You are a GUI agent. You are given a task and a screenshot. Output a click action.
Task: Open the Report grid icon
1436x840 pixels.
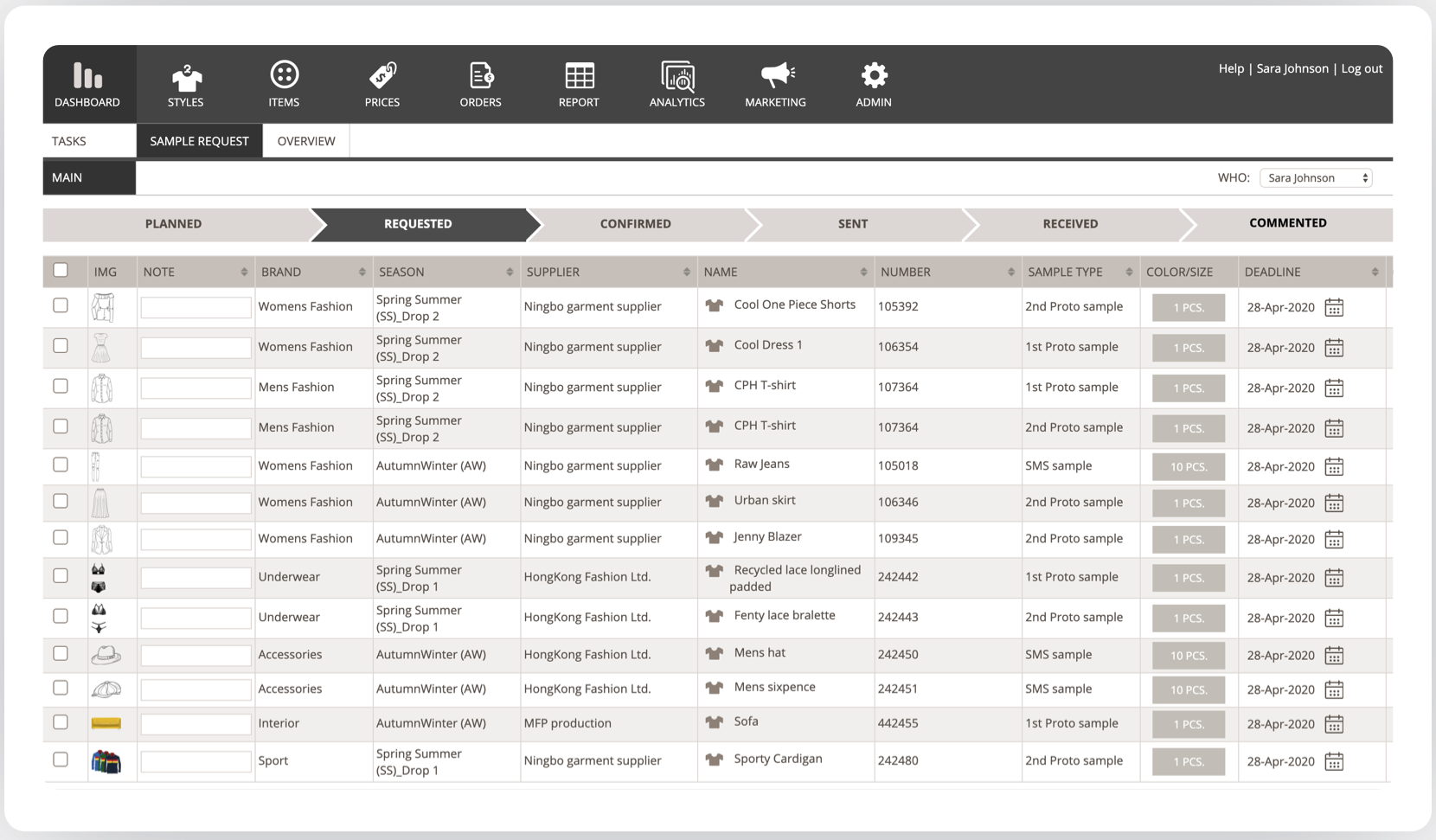point(580,75)
